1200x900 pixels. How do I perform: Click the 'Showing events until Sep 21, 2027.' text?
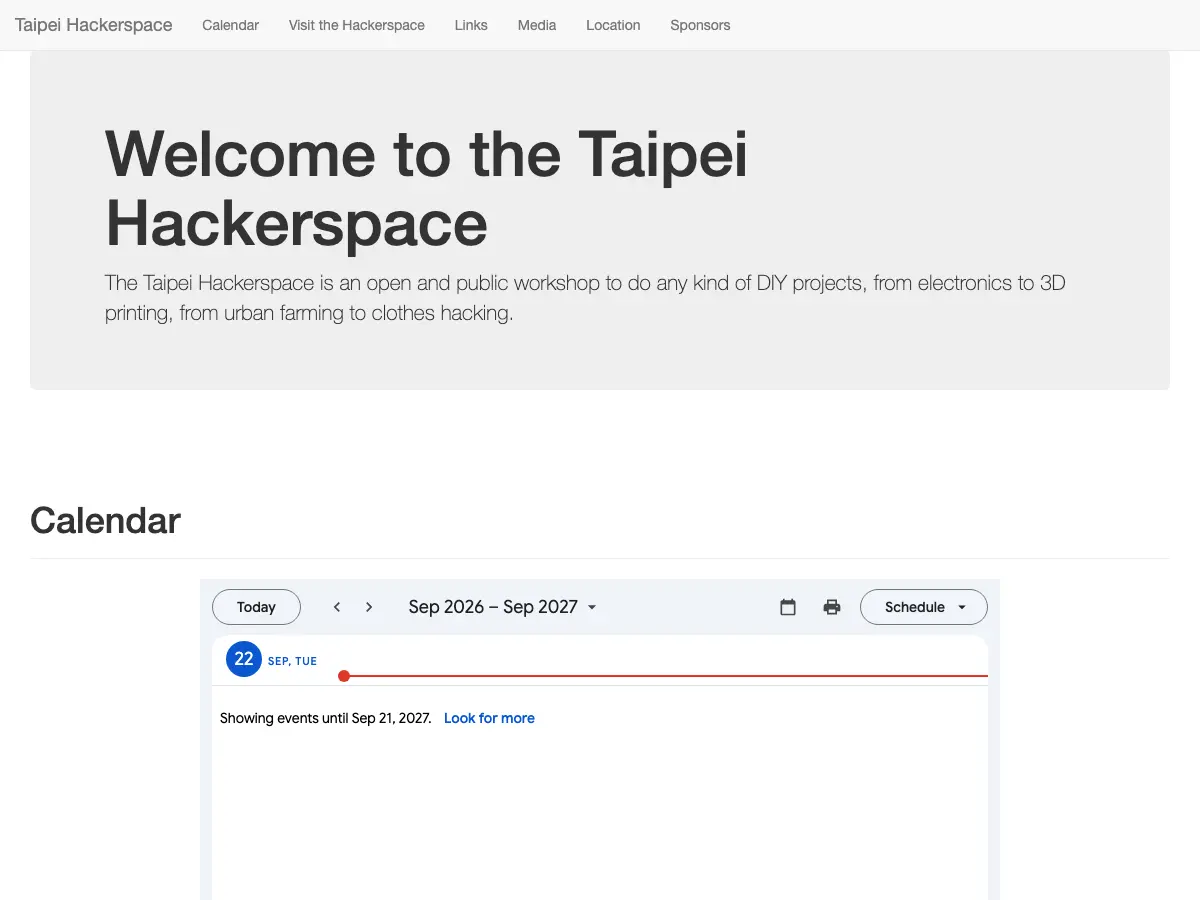pos(325,718)
